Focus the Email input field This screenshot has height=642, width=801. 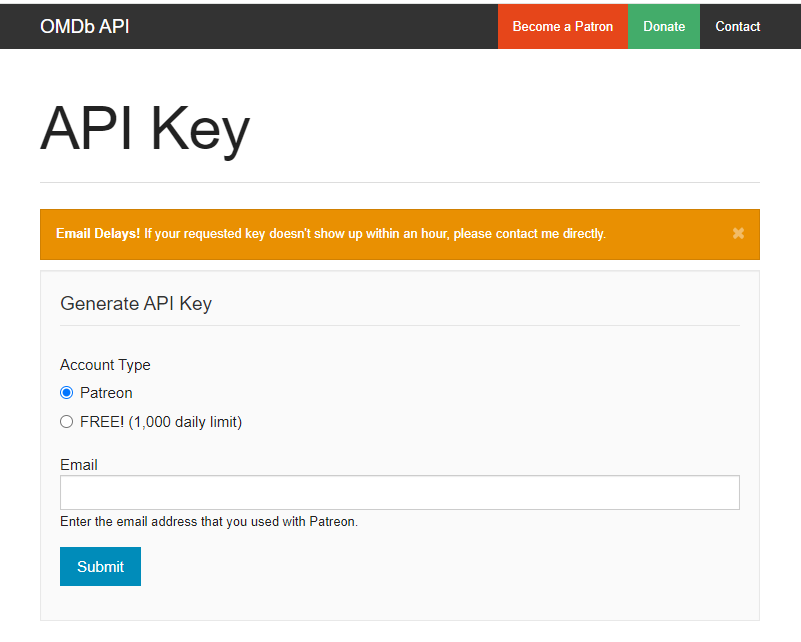399,492
